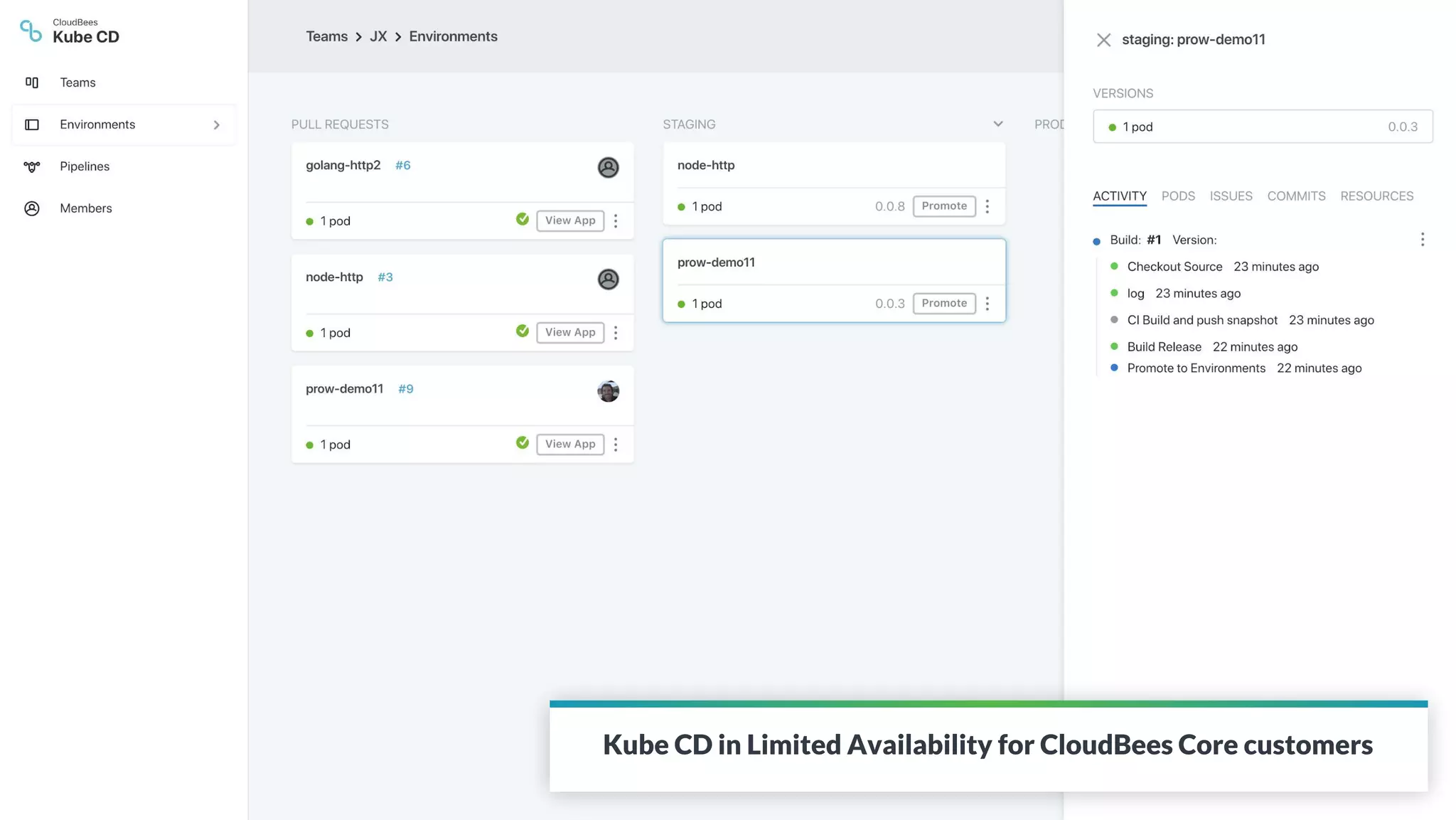Switch to the Commits tab

point(1296,196)
